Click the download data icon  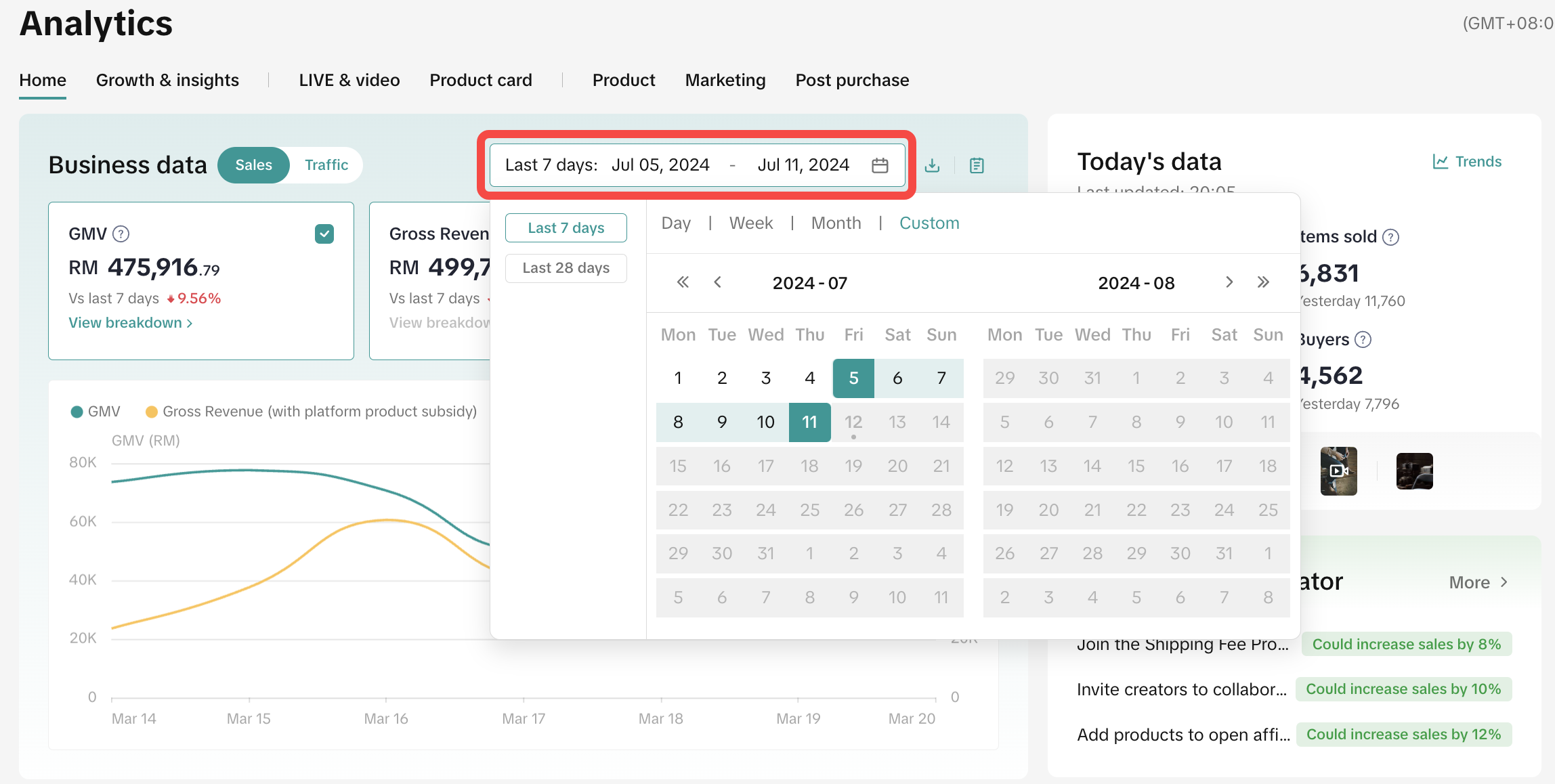point(933,165)
